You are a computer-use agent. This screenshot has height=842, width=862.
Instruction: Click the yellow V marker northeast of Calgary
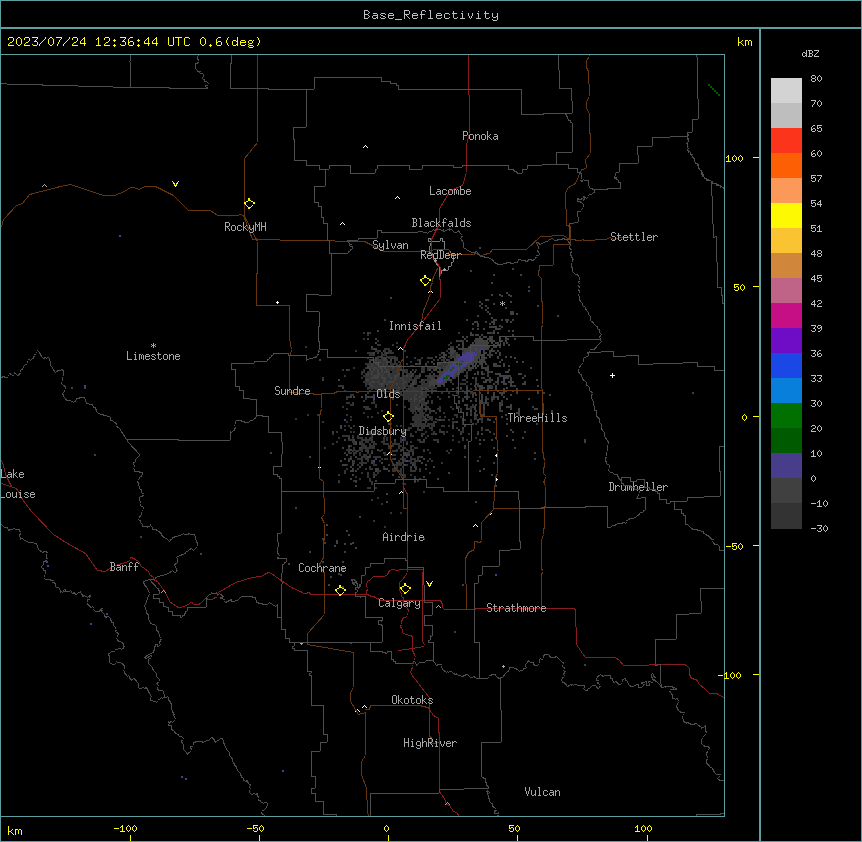[429, 584]
